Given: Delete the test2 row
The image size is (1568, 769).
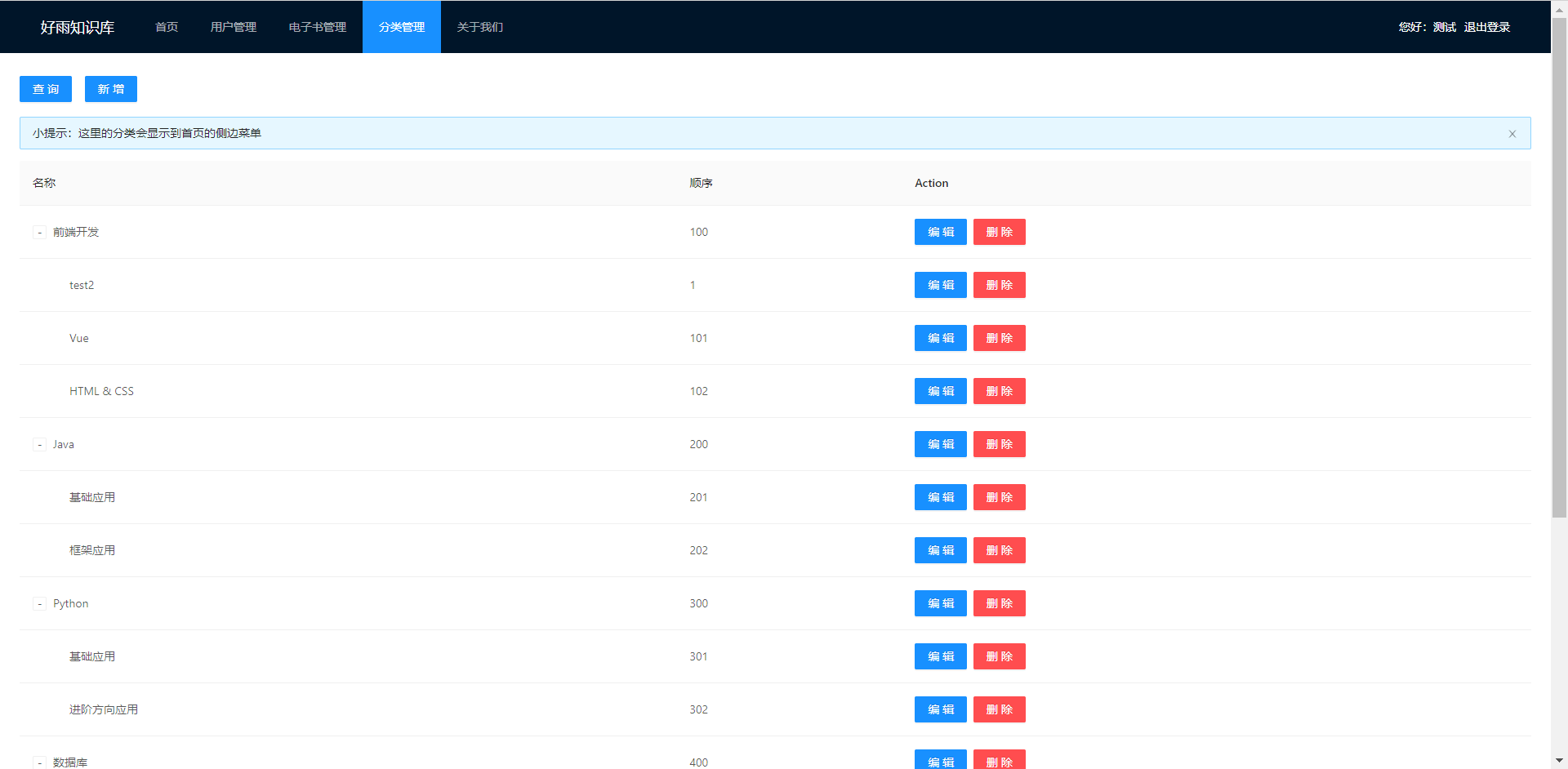Looking at the screenshot, I should (1000, 285).
